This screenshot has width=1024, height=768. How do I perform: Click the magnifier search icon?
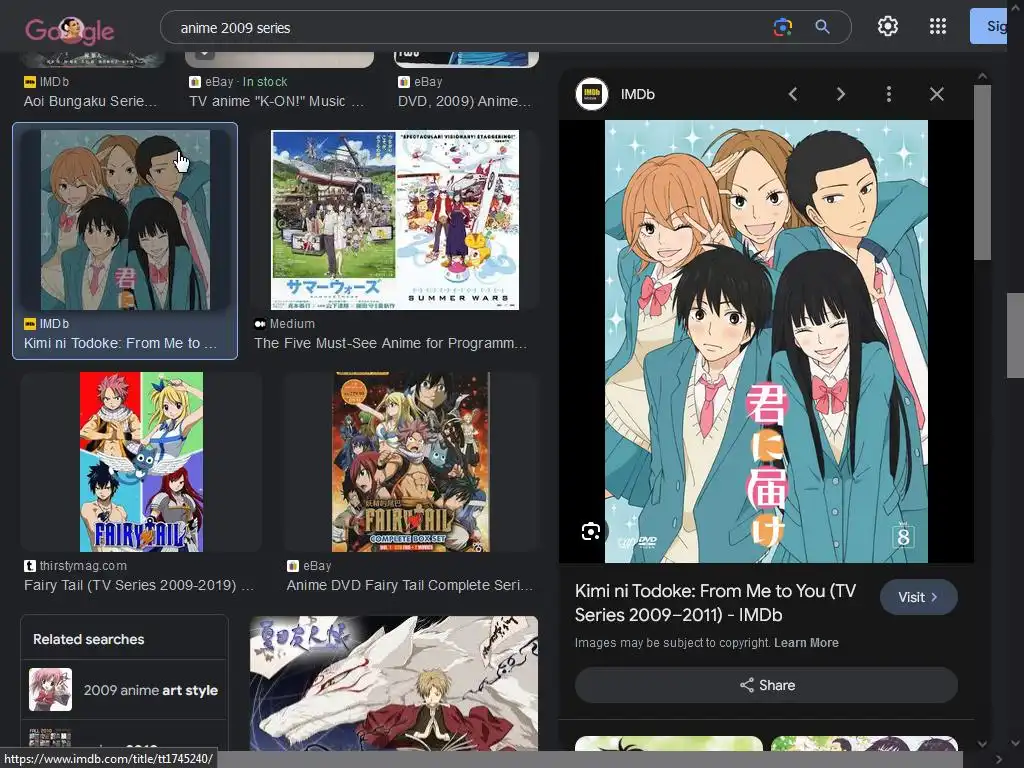(x=822, y=27)
